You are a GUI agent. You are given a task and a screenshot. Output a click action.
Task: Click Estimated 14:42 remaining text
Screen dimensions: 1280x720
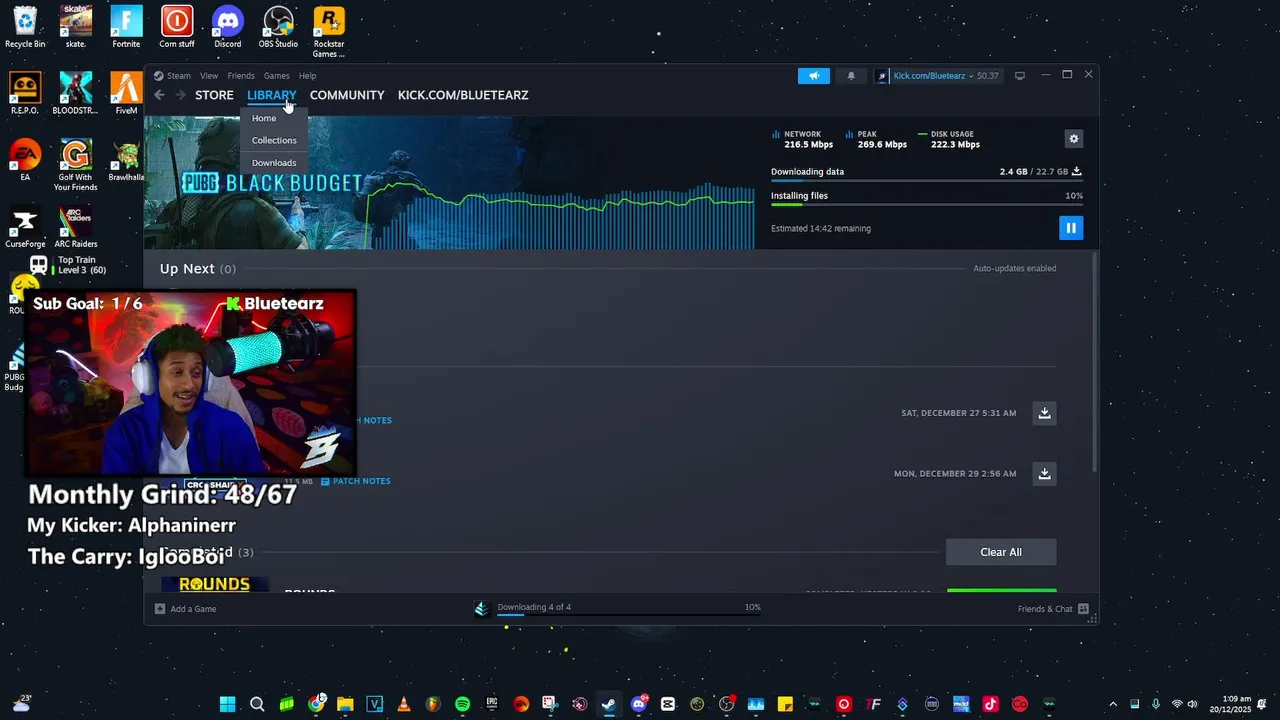tap(821, 228)
